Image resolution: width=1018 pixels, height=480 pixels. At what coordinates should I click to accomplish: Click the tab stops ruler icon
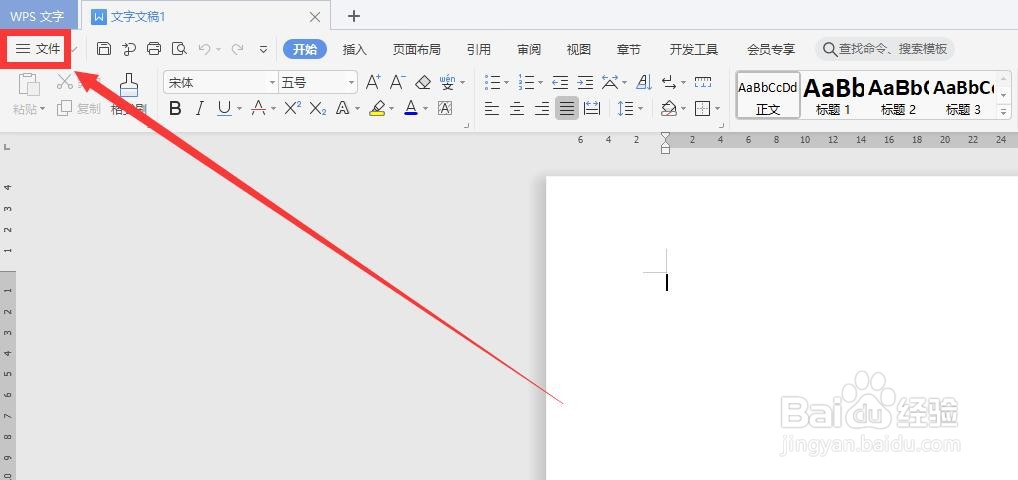coord(702,82)
